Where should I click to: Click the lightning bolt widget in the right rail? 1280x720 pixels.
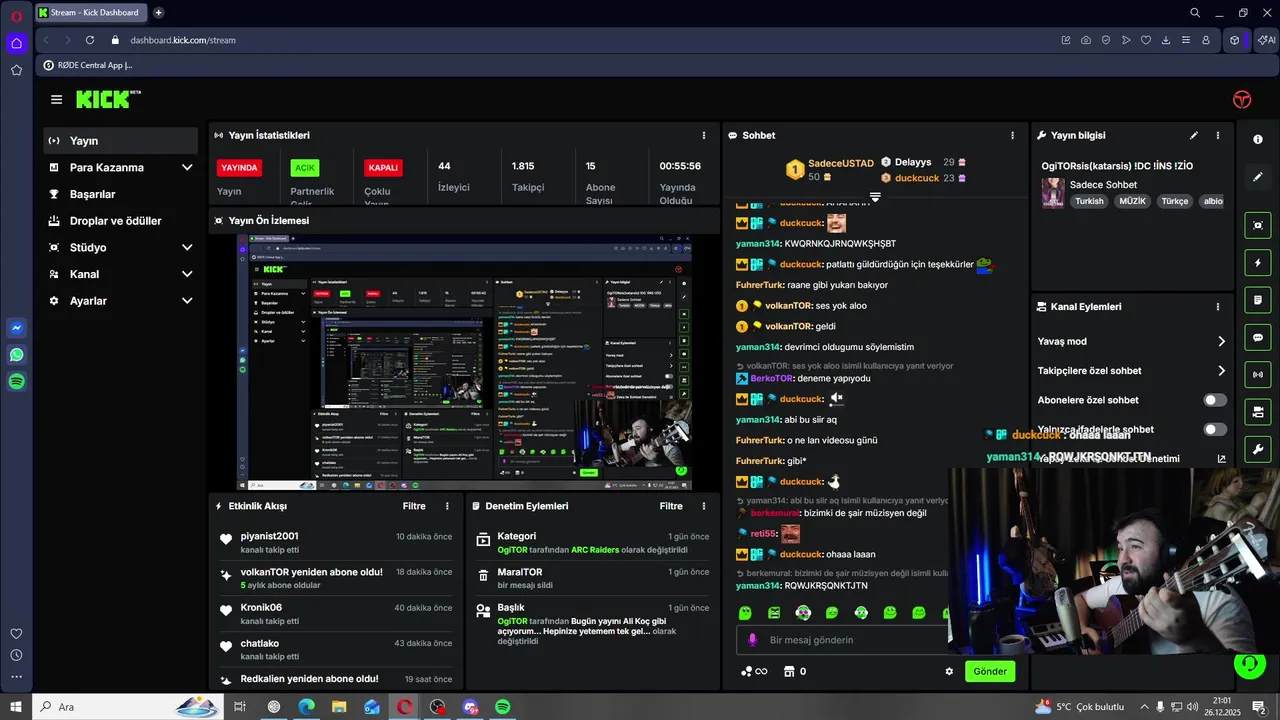click(1258, 263)
